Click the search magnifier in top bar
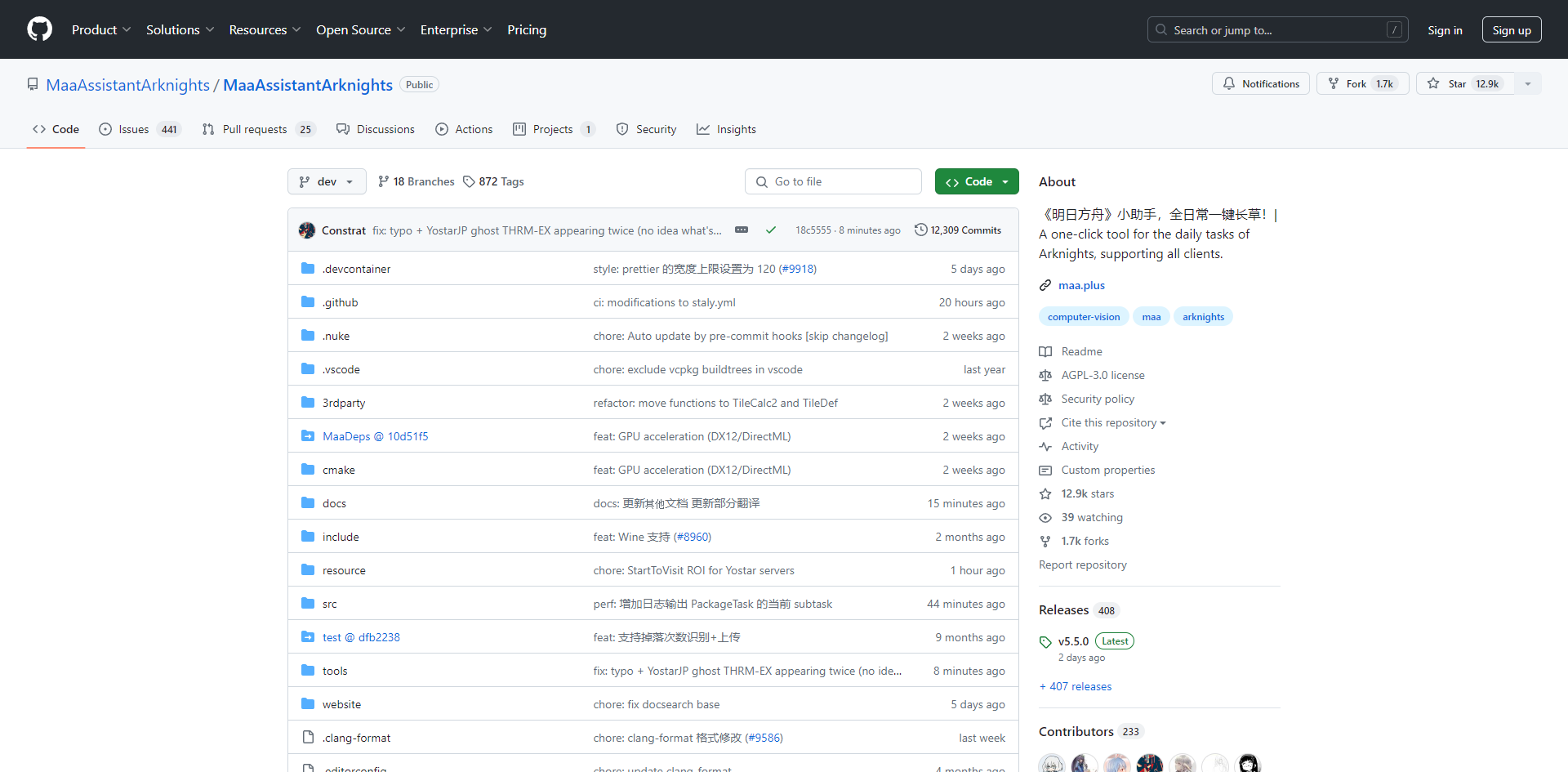The image size is (1568, 772). (1161, 29)
